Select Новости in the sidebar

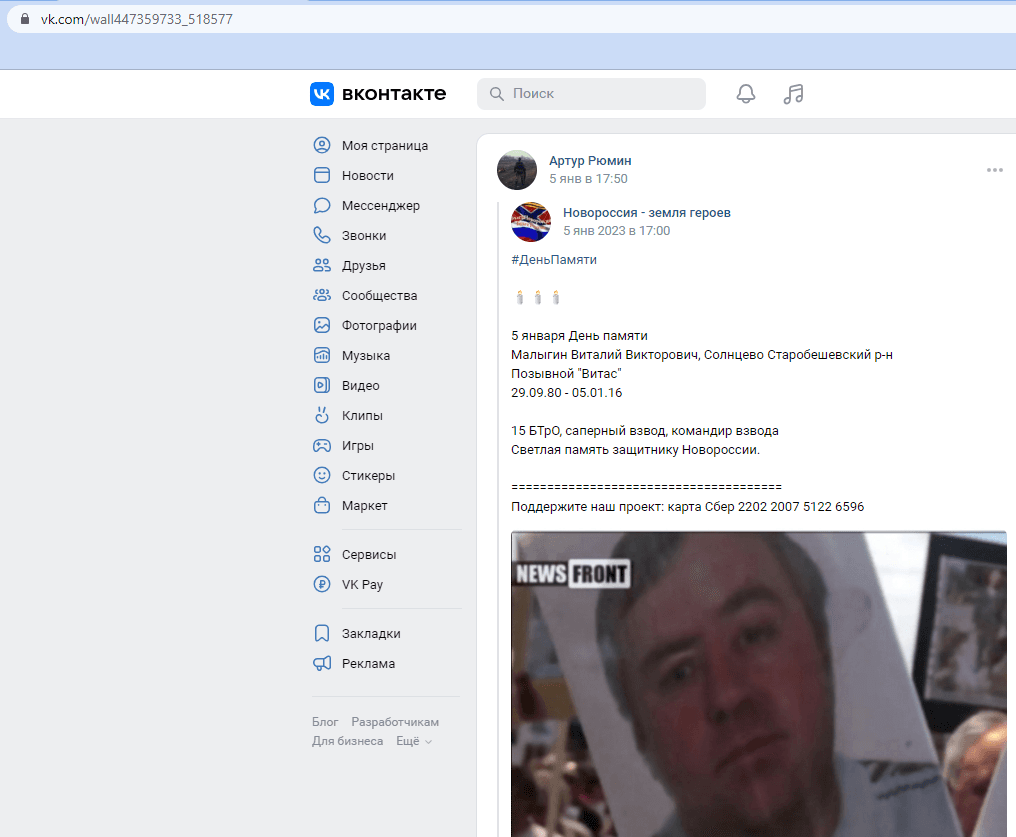(367, 176)
